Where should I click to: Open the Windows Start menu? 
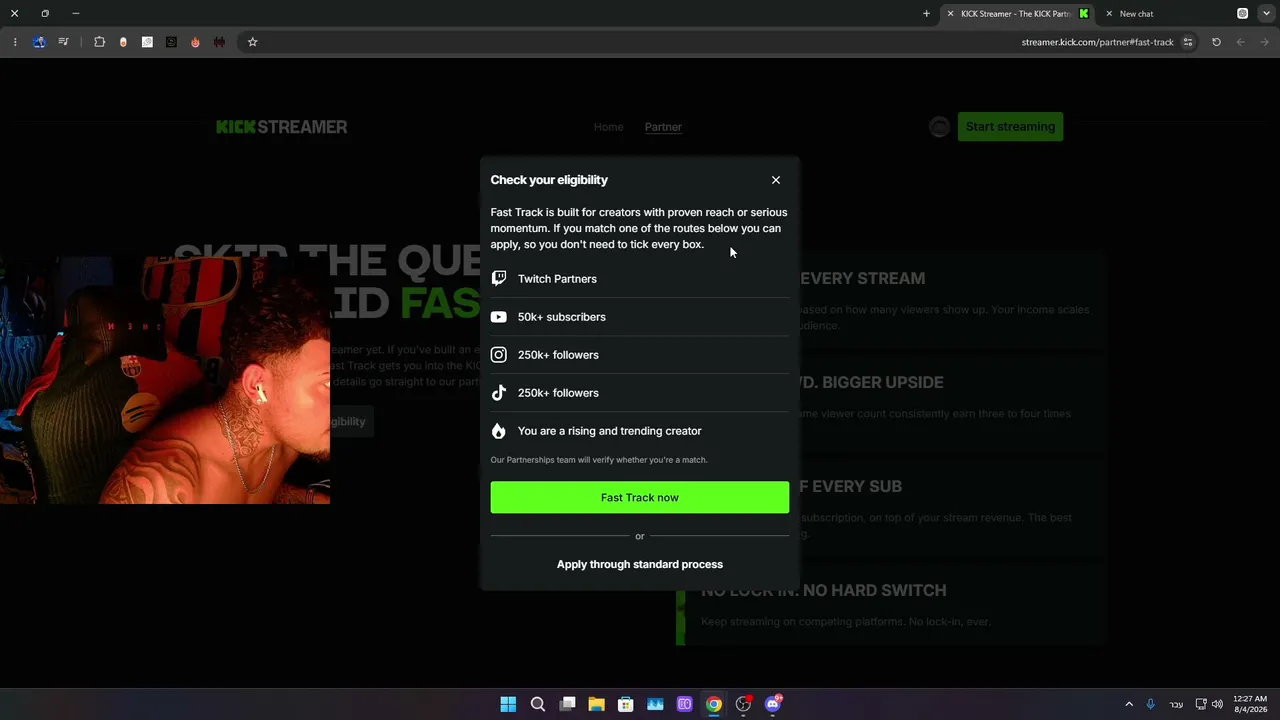coord(508,704)
